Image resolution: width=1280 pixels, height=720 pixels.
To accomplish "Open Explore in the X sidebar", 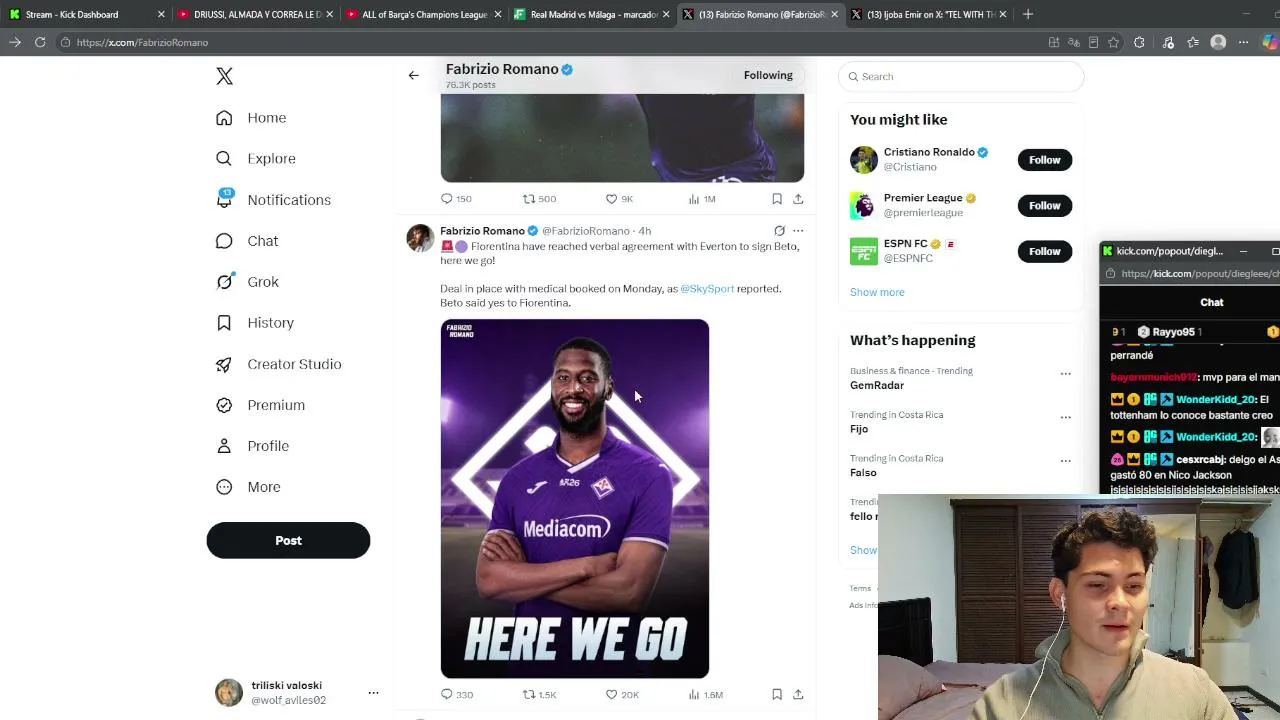I will [x=255, y=159].
